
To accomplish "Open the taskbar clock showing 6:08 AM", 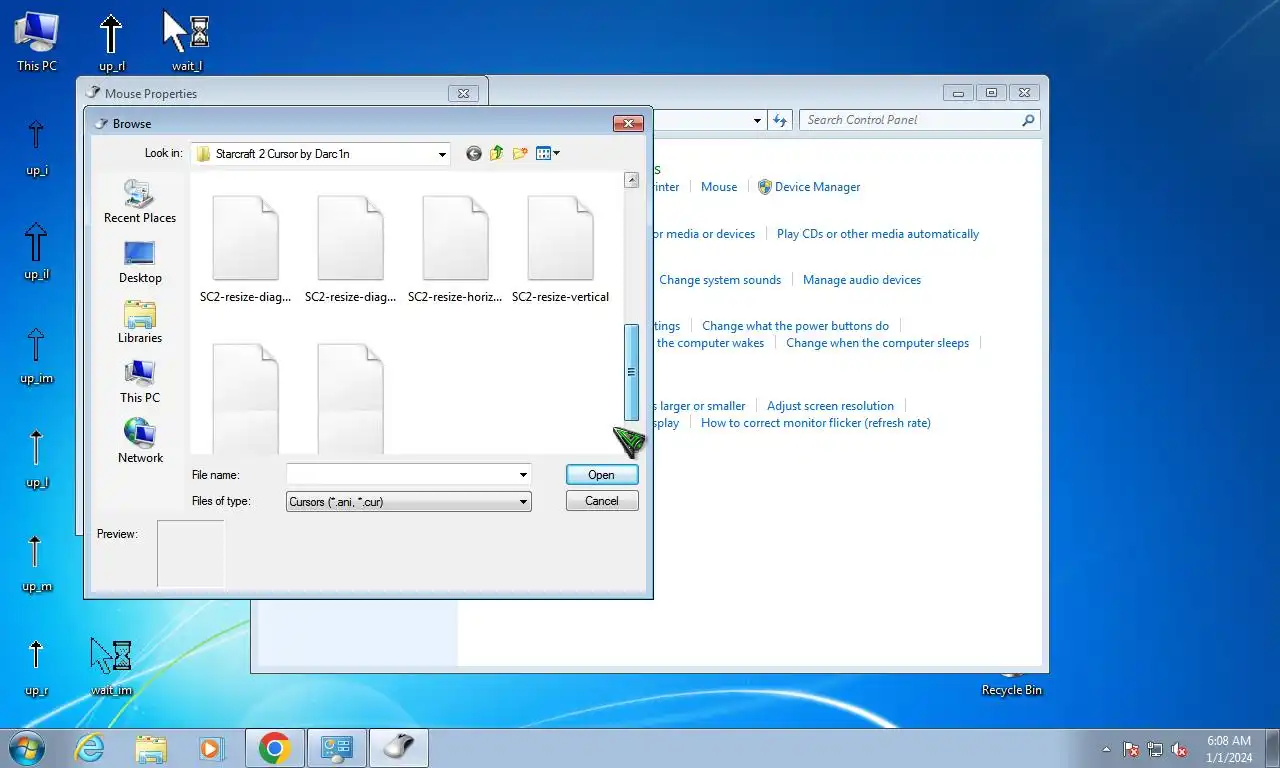I will coord(1228,748).
